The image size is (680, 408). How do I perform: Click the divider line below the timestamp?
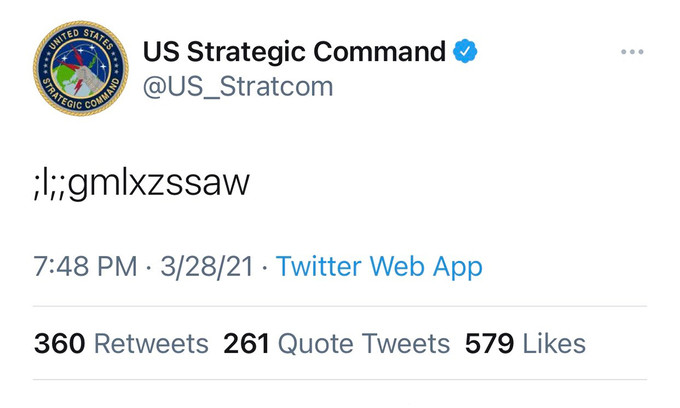340,306
